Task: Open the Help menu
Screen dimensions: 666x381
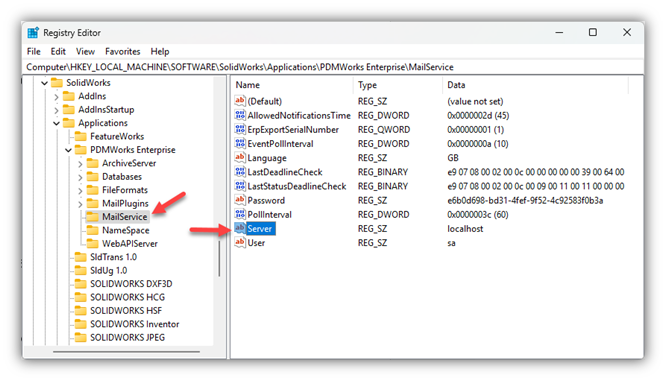Action: [160, 51]
